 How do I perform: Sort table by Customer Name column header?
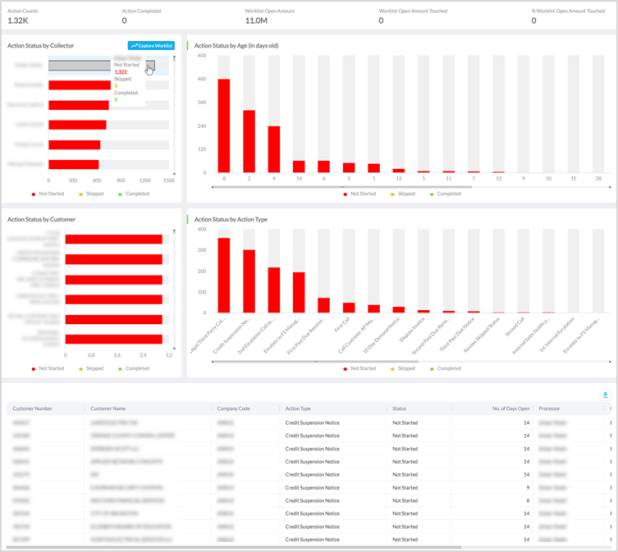tap(108, 409)
